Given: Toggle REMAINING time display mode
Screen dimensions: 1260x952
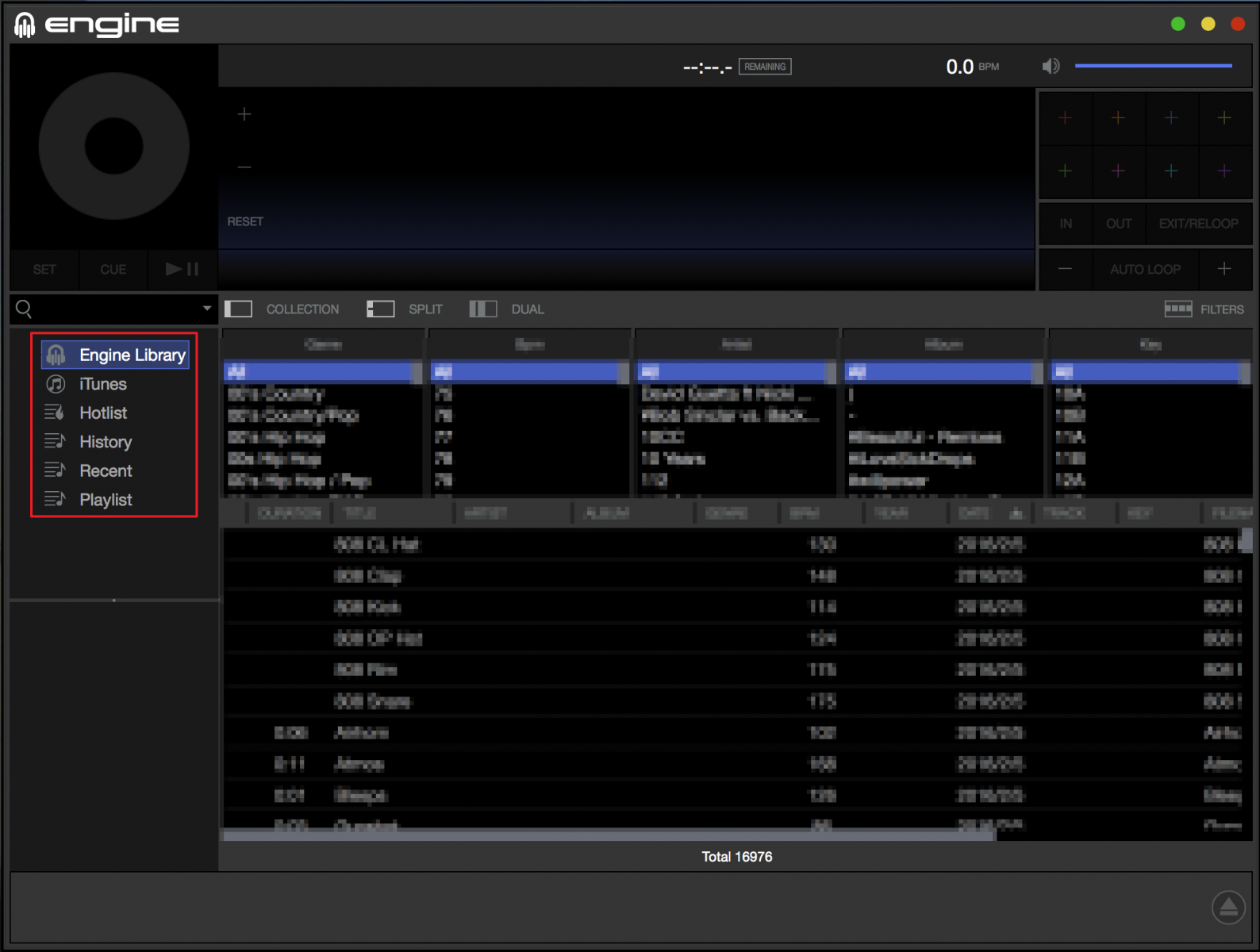Looking at the screenshot, I should click(764, 67).
